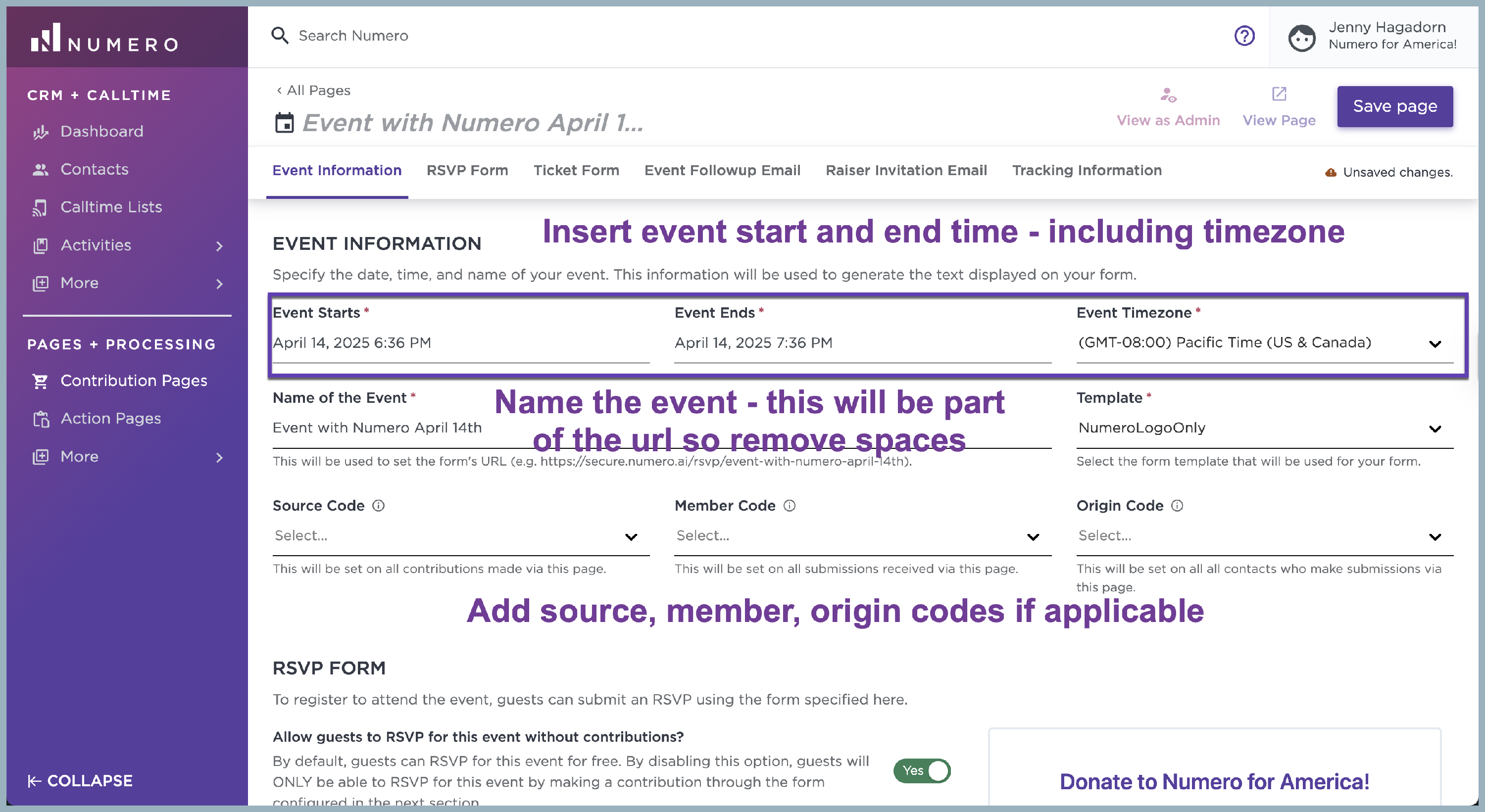Click the Event Starts date field
The width and height of the screenshot is (1485, 812).
[461, 343]
